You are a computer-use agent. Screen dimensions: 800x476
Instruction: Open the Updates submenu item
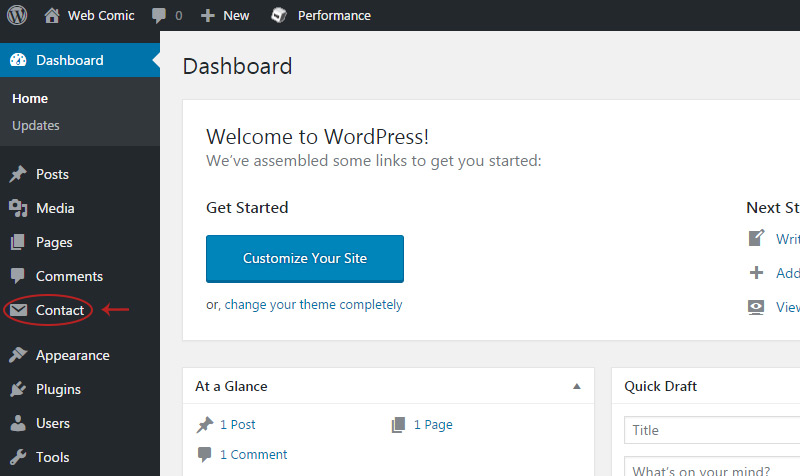click(36, 126)
